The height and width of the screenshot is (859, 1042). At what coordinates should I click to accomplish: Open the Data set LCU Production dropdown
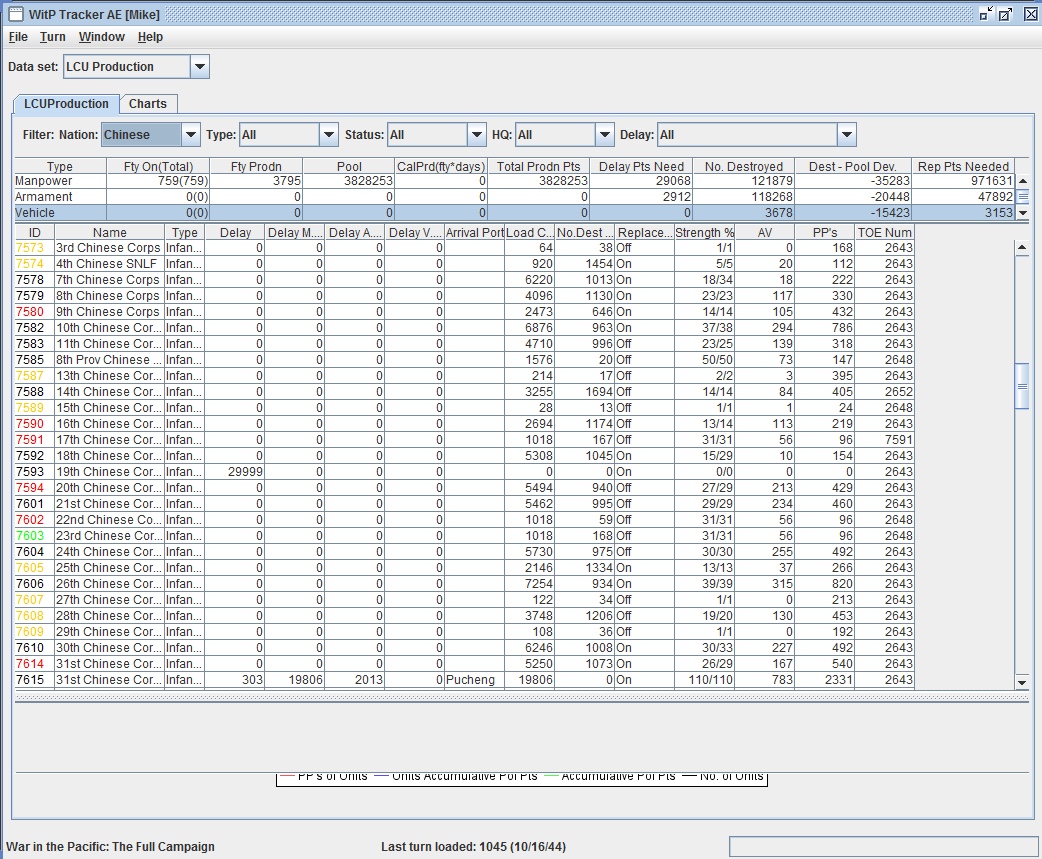(x=199, y=67)
